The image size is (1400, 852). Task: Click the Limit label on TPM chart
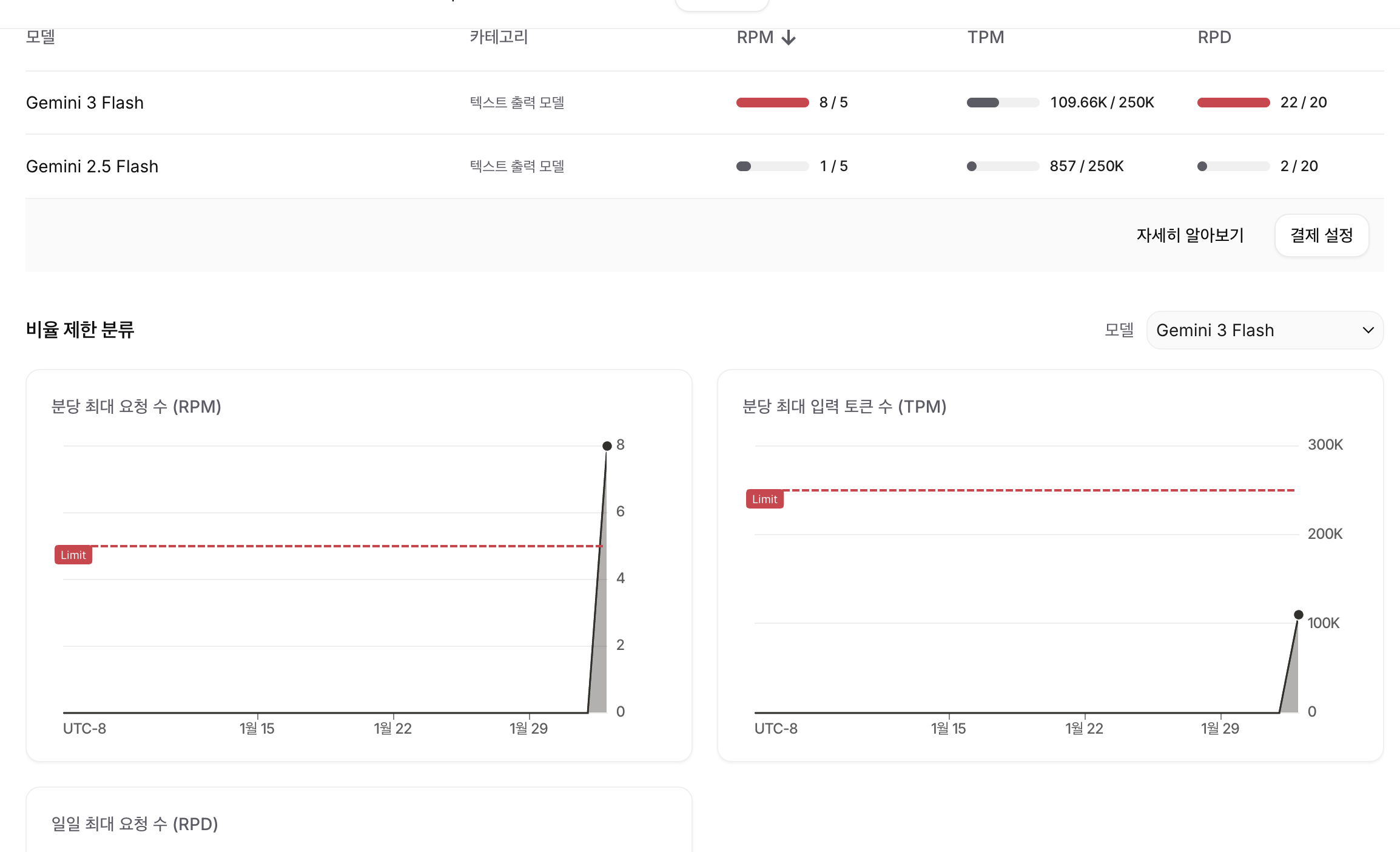764,499
